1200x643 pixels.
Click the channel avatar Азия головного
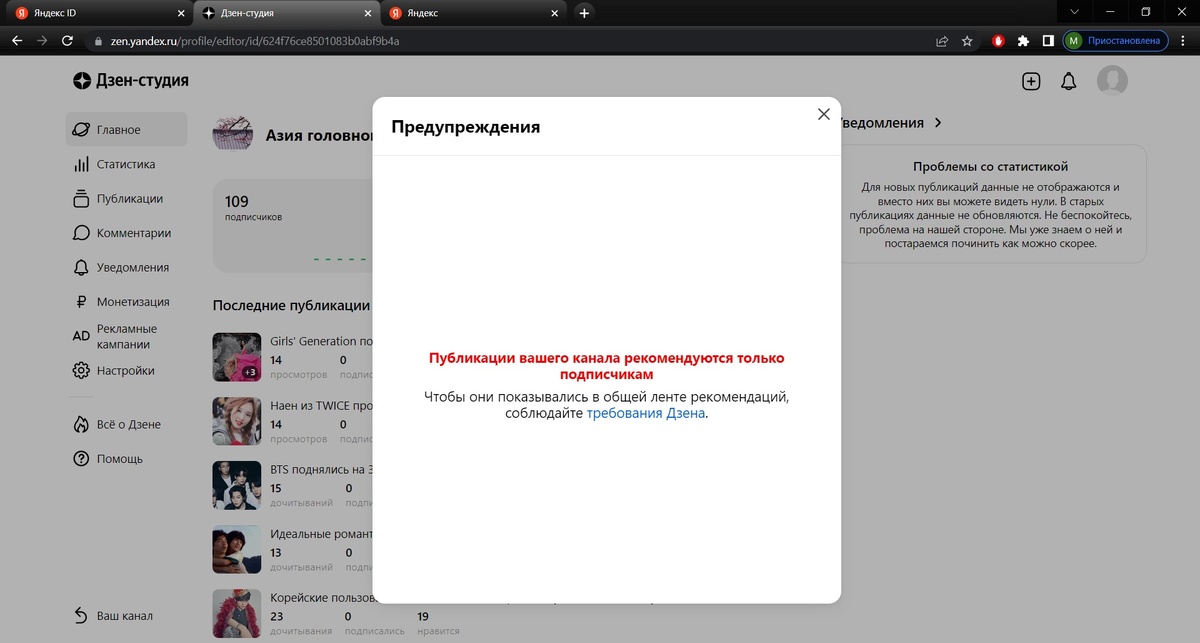click(233, 133)
